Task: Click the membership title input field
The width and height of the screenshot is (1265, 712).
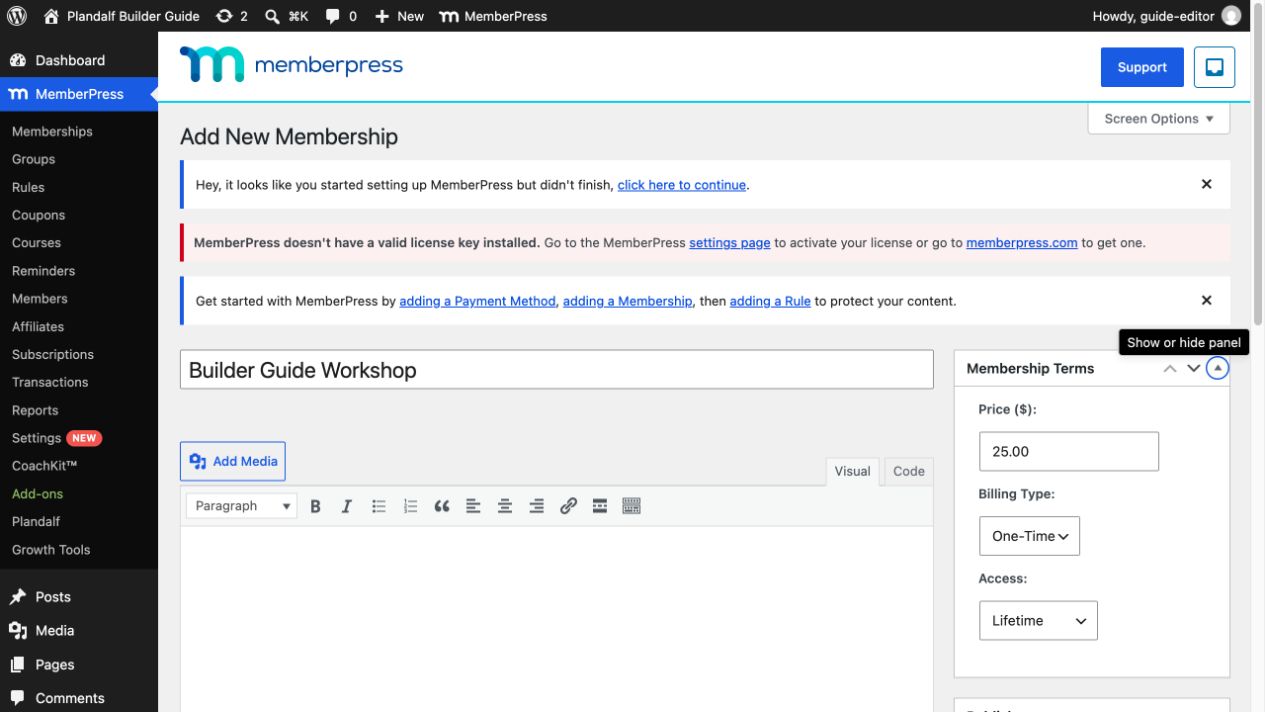Action: click(x=557, y=370)
